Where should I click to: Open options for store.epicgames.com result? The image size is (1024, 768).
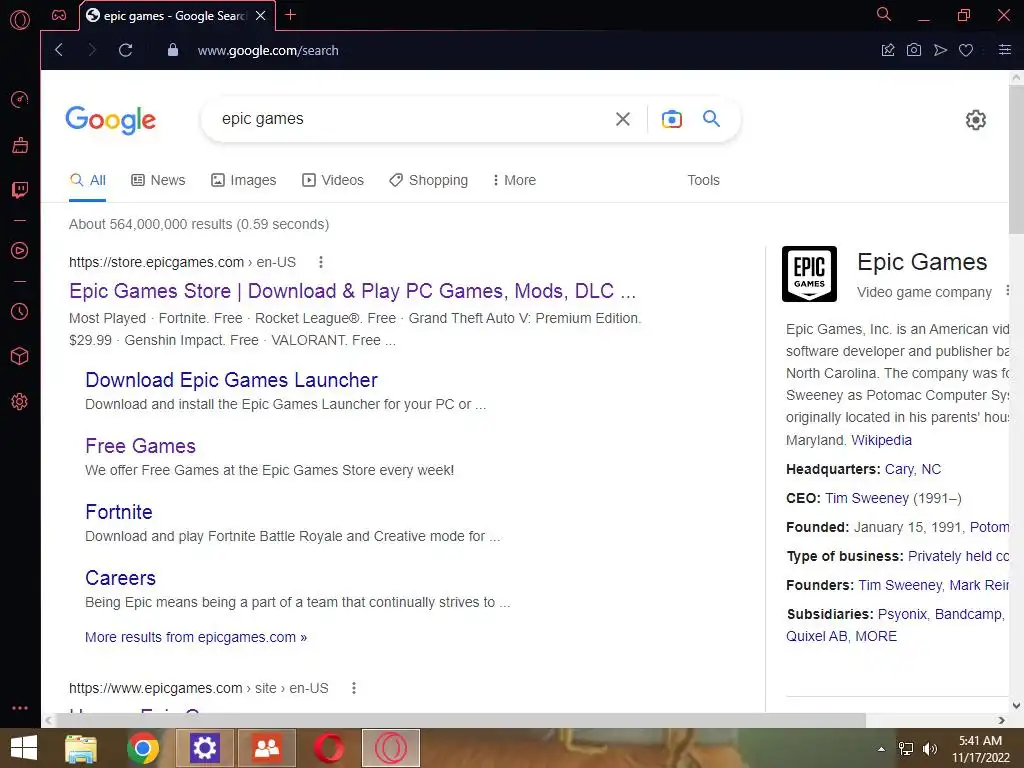click(x=321, y=262)
